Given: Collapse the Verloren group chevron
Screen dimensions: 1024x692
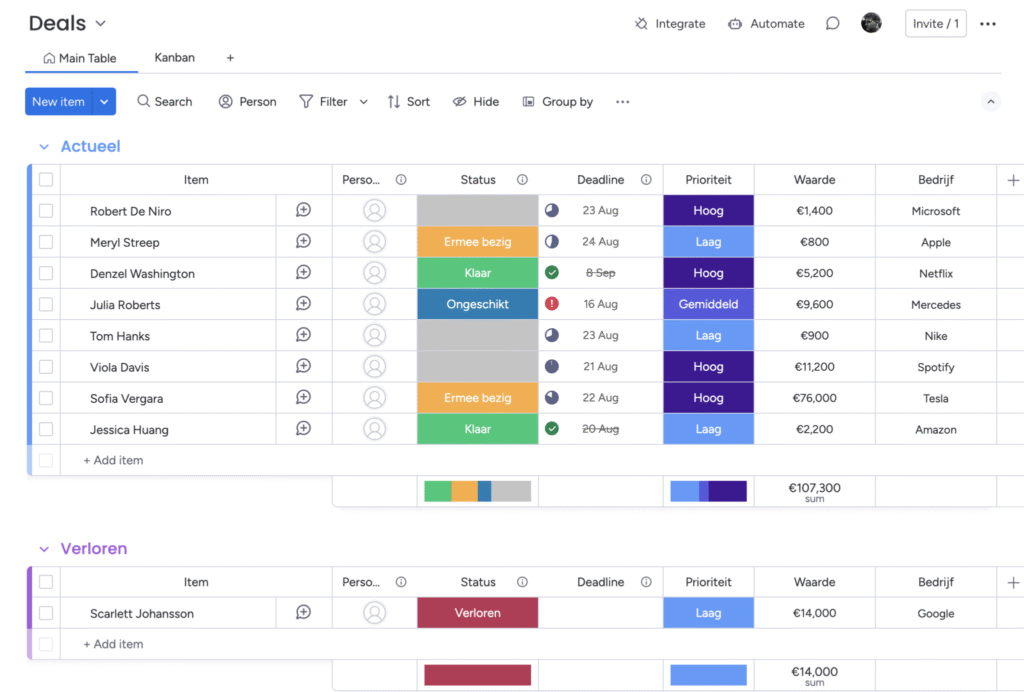Looking at the screenshot, I should 44,549.
